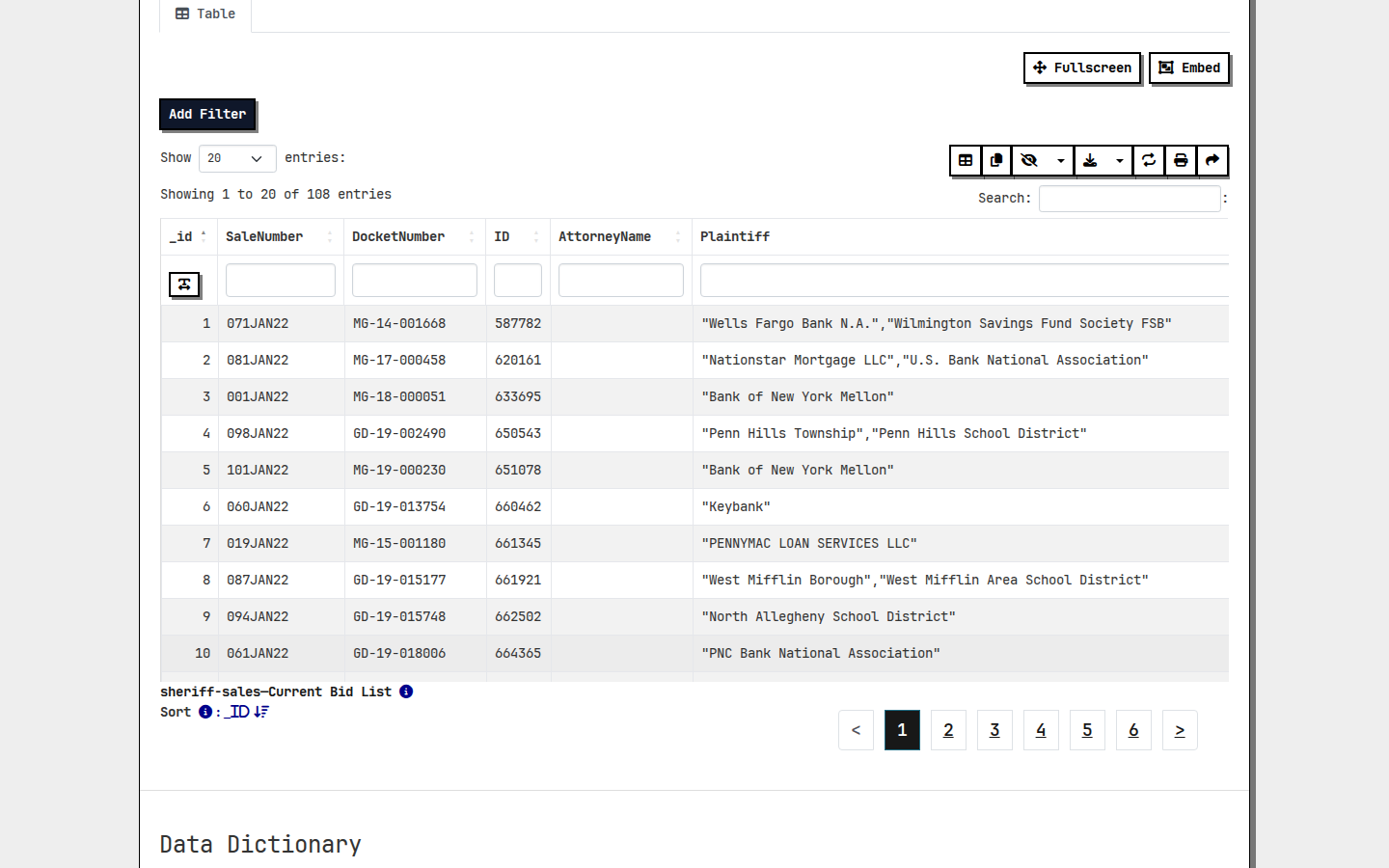The width and height of the screenshot is (1389, 868).
Task: Toggle the column visibility eye-slash icon
Action: (x=1029, y=160)
